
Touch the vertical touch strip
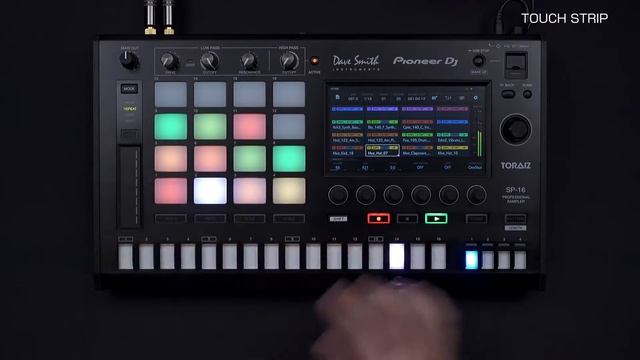130,187
